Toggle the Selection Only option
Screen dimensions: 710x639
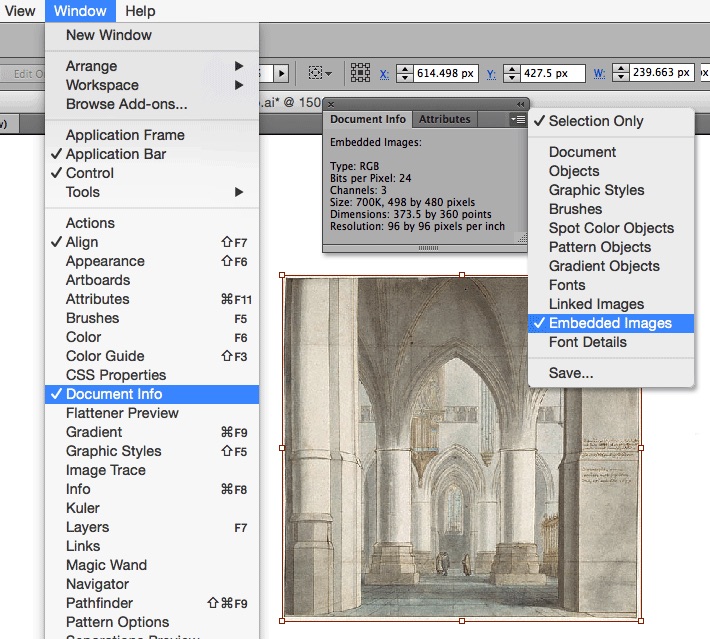tap(595, 121)
